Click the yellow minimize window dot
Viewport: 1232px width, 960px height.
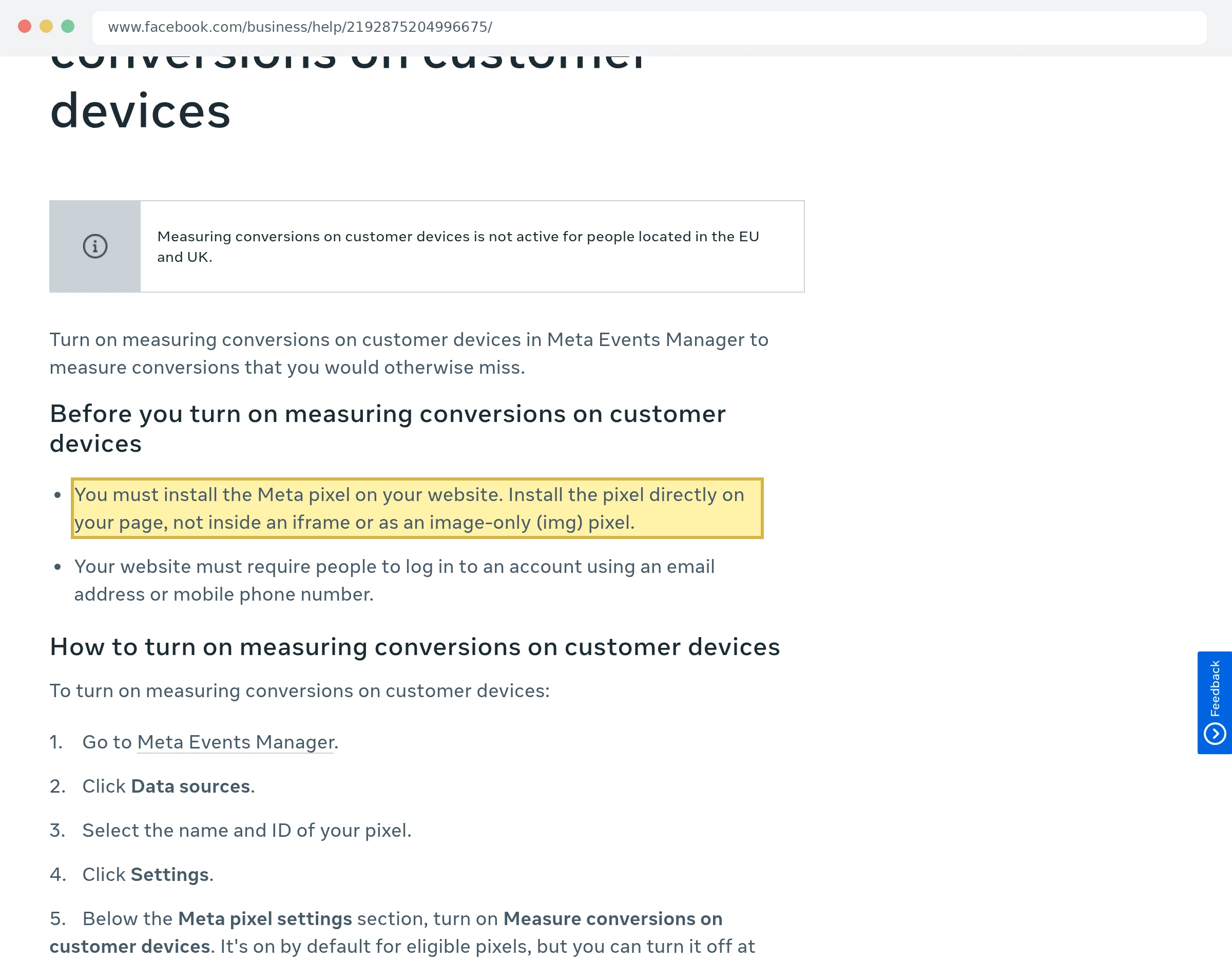[x=46, y=27]
